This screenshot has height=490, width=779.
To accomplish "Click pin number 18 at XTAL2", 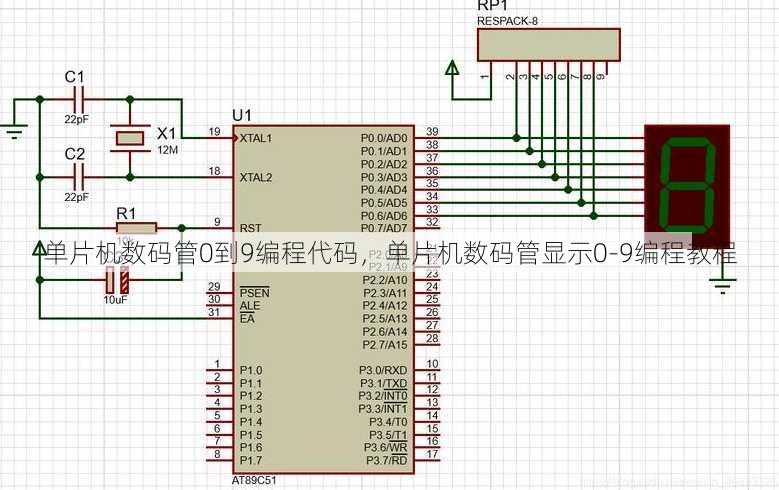I will coord(215,171).
